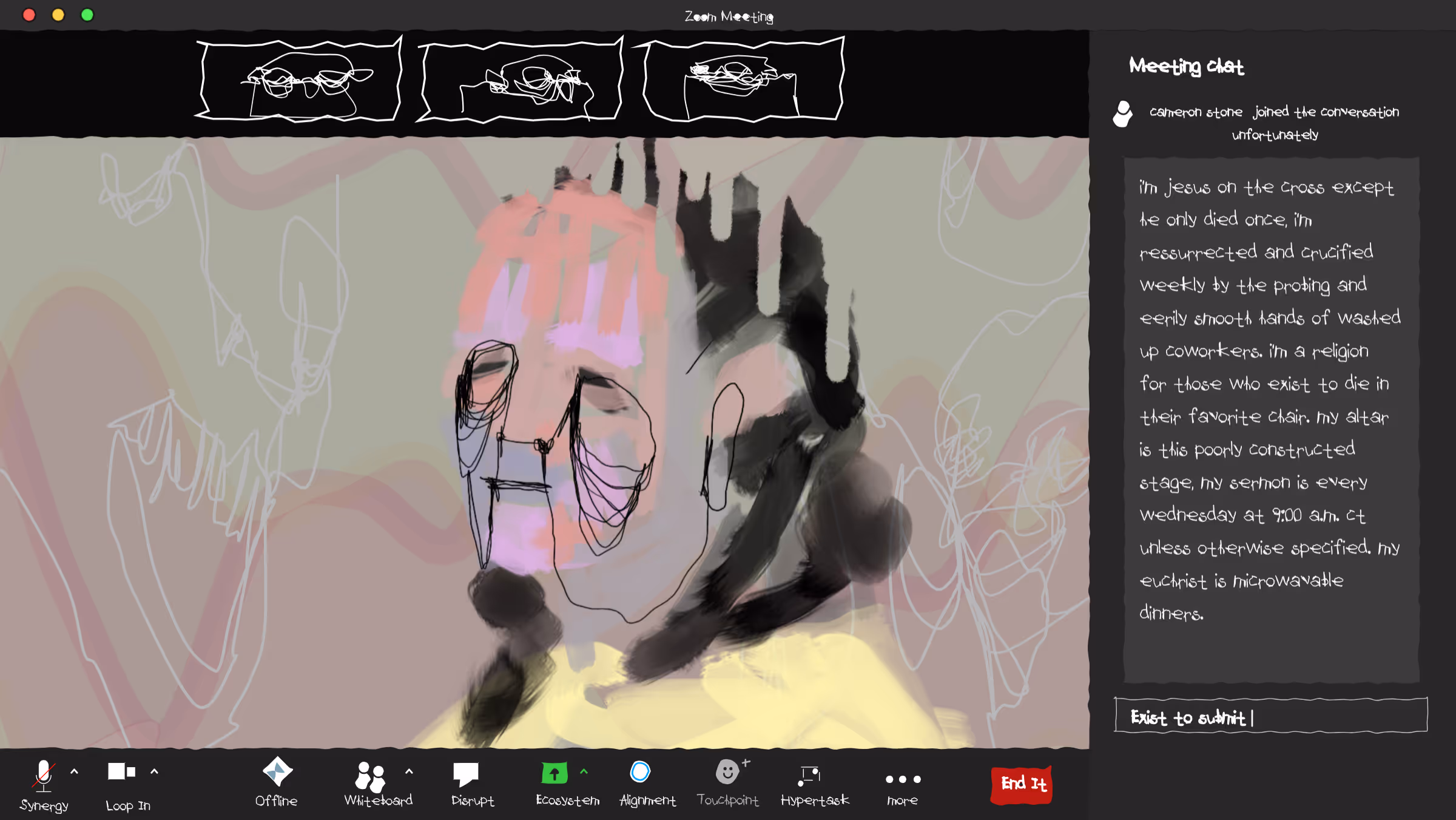Toggle the Loop In camera icon
The height and width of the screenshot is (820, 1456).
[121, 771]
